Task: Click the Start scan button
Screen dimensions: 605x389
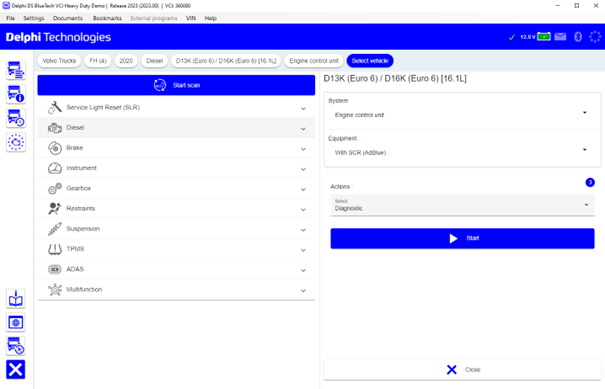Action: tap(176, 85)
